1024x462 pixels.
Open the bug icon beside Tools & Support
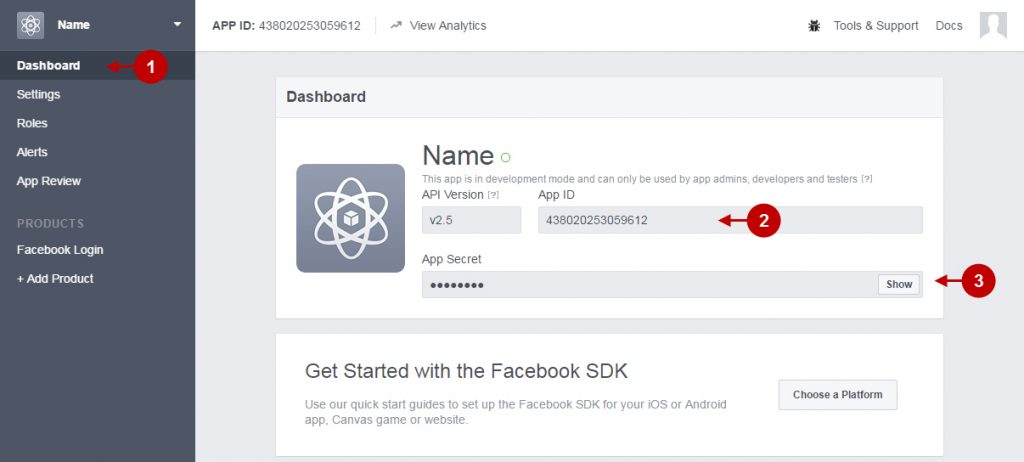814,25
